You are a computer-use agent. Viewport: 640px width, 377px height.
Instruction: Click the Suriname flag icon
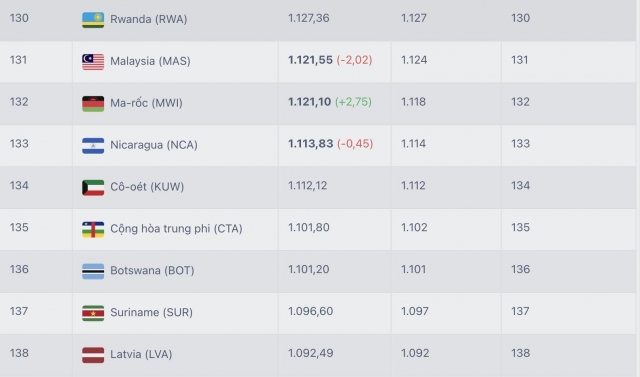[x=93, y=313]
